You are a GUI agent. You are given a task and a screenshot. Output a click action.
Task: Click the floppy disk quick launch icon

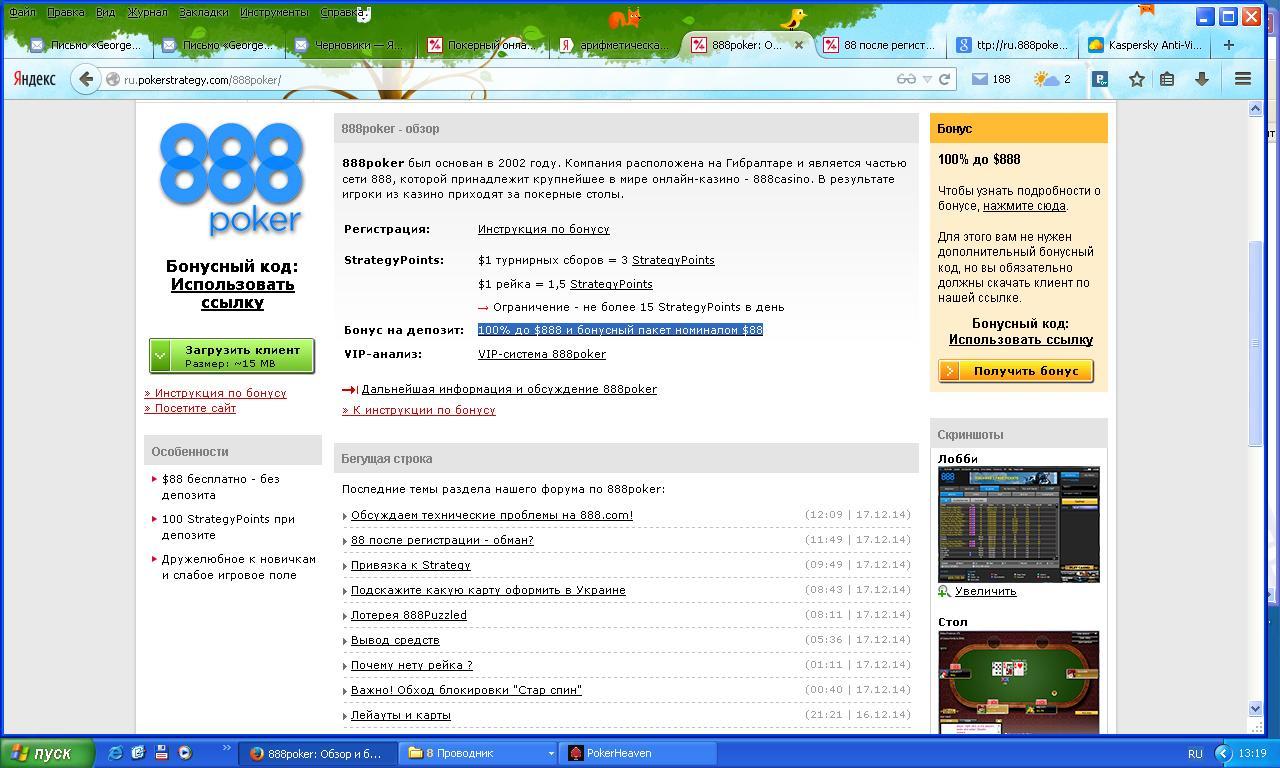[x=161, y=753]
